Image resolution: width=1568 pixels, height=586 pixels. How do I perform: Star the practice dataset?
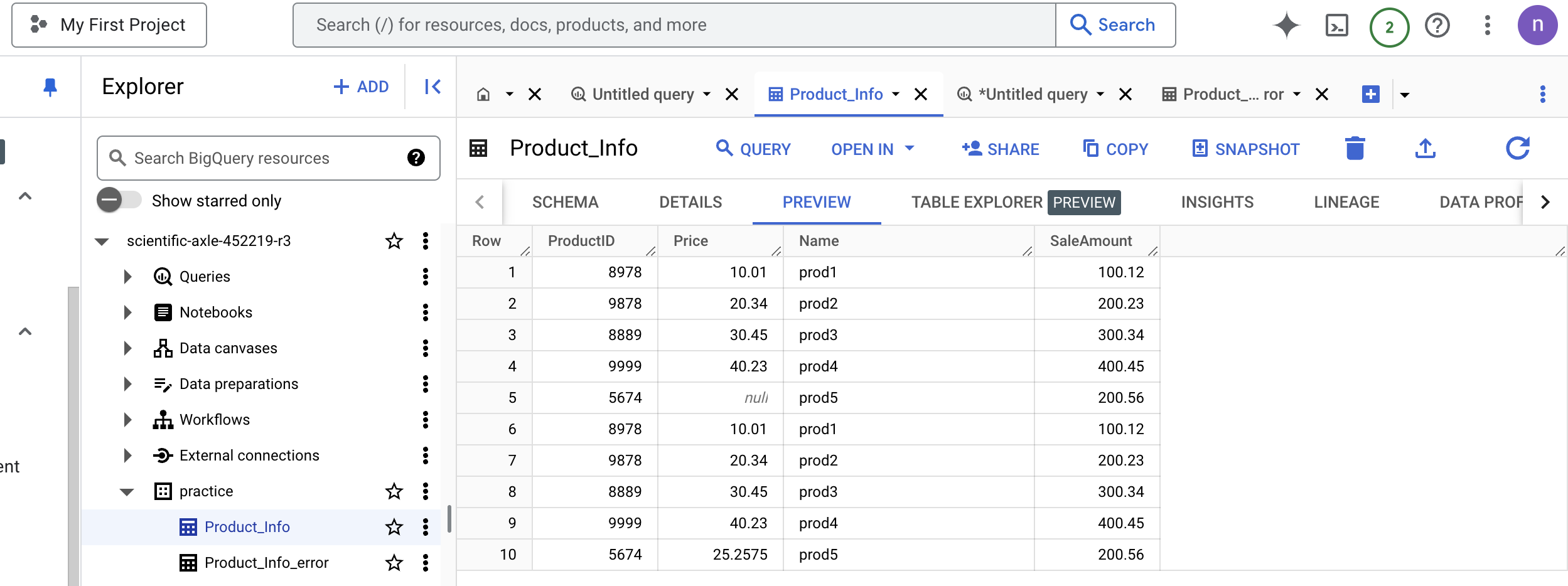tap(394, 491)
